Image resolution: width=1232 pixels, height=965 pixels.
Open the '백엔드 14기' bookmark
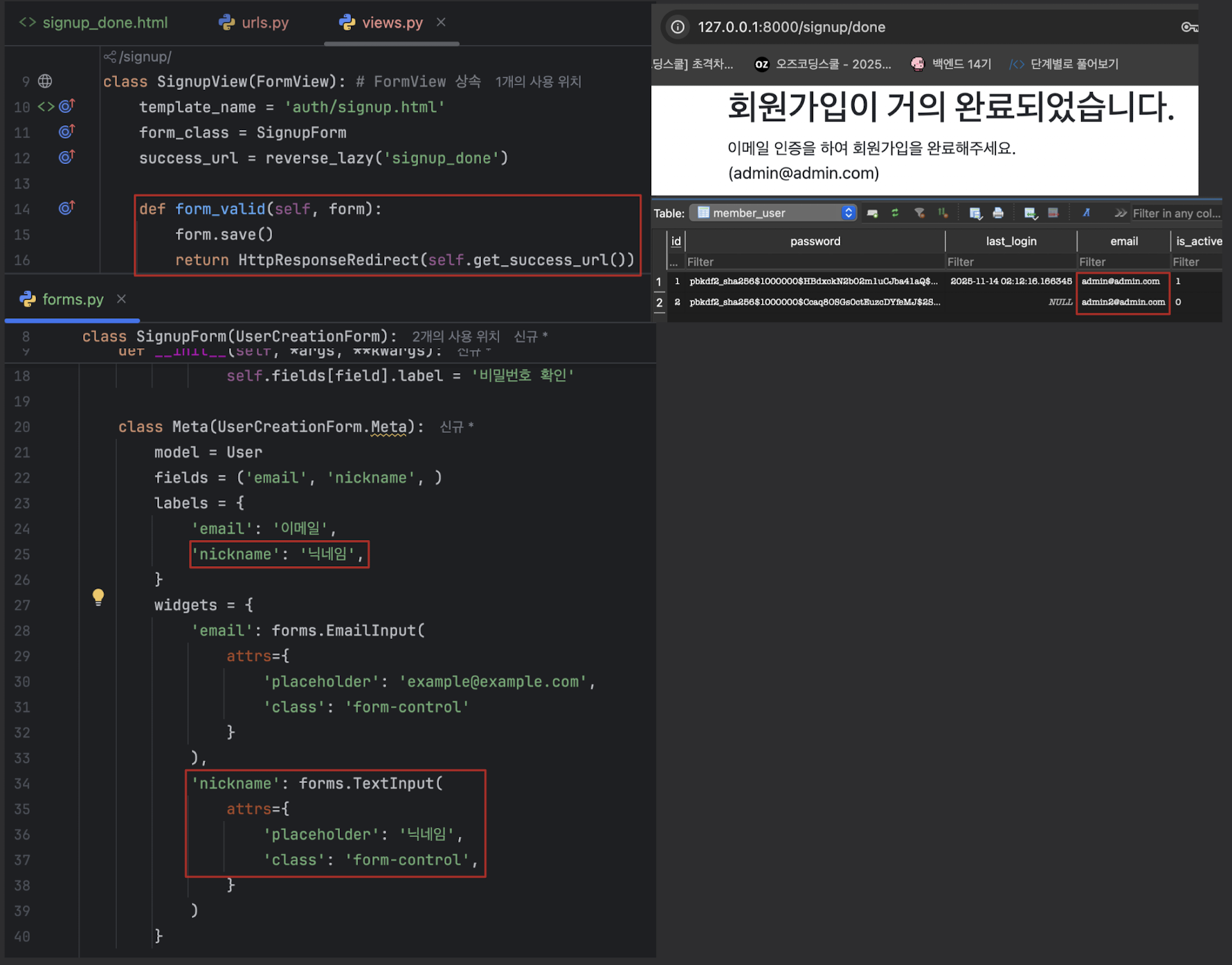click(951, 64)
